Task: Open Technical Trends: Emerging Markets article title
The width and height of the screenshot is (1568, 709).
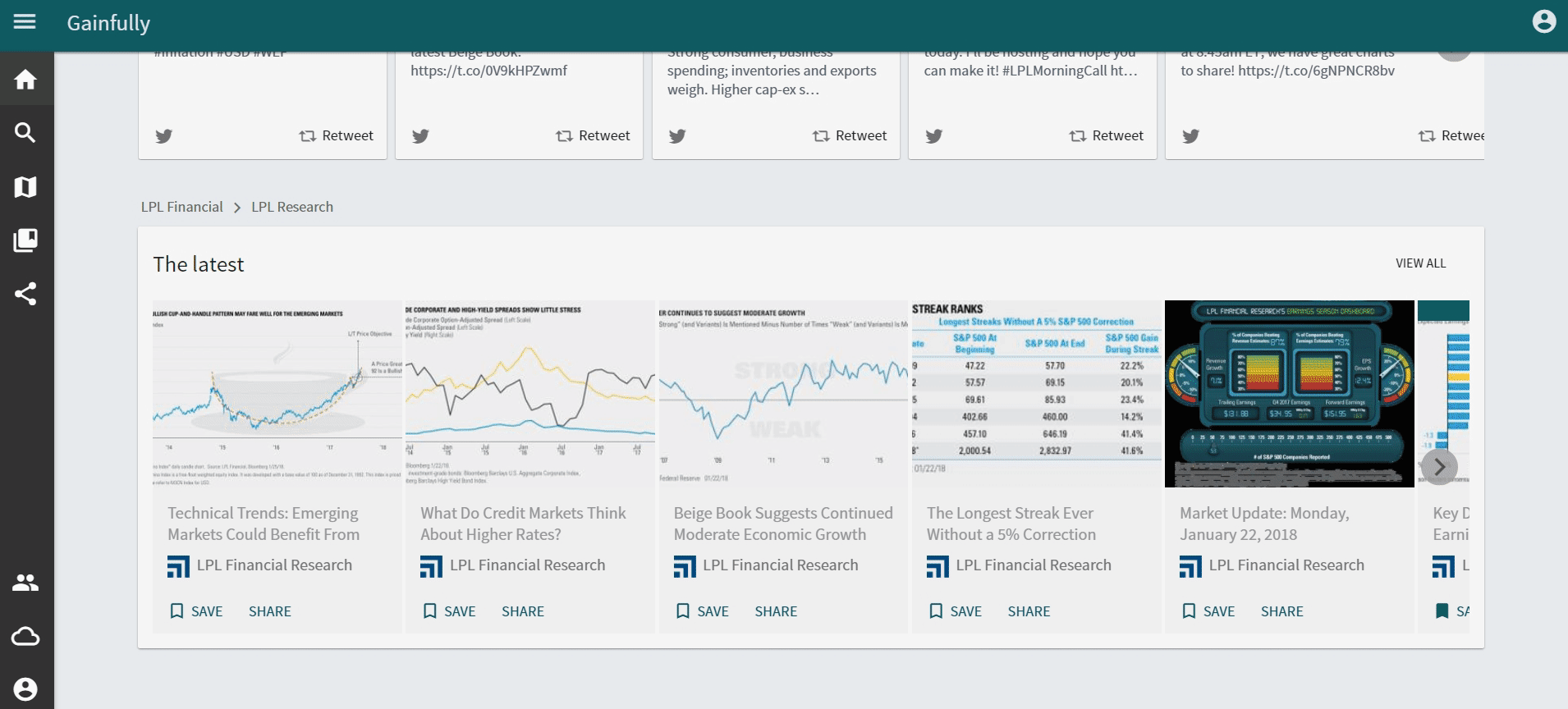Action: (x=264, y=524)
